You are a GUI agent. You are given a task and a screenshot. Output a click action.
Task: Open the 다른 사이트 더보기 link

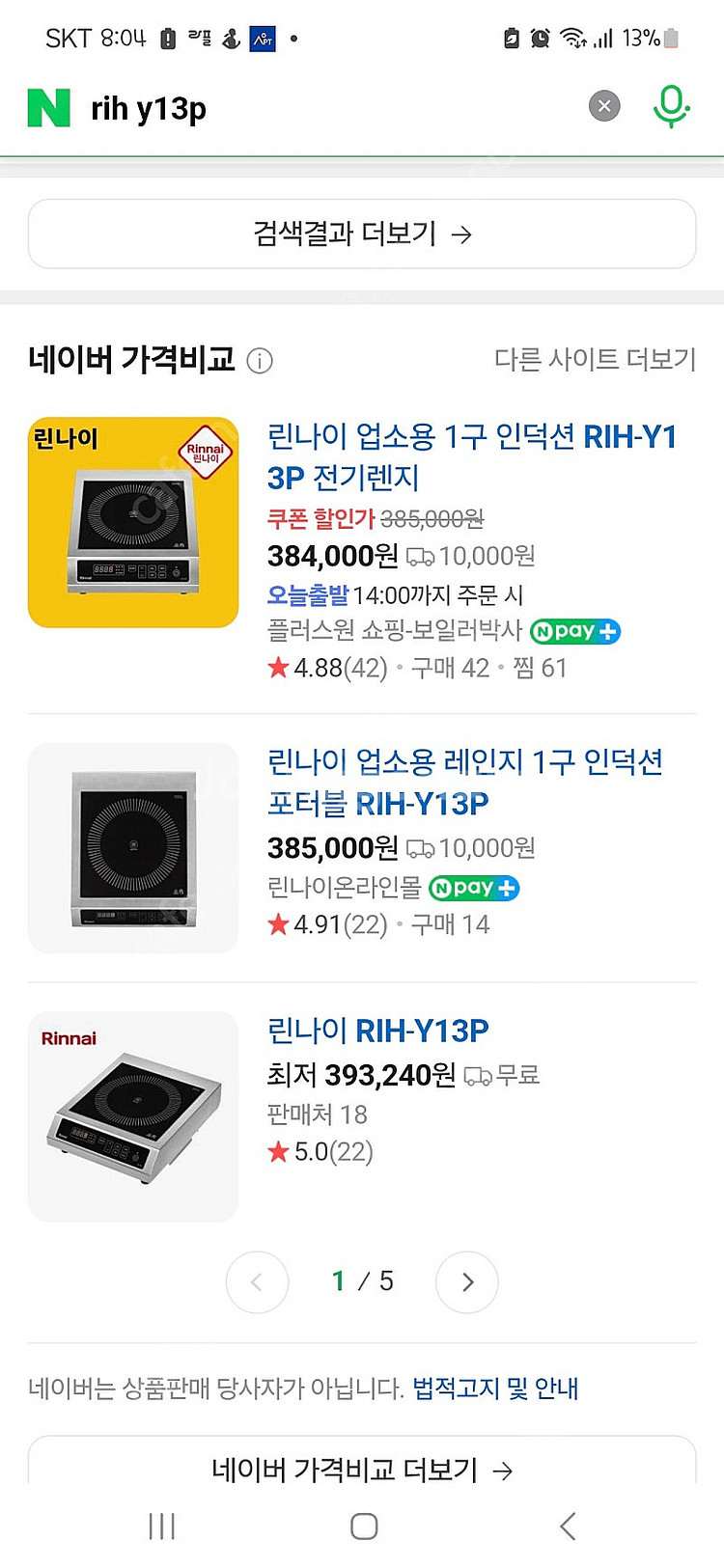click(x=595, y=359)
